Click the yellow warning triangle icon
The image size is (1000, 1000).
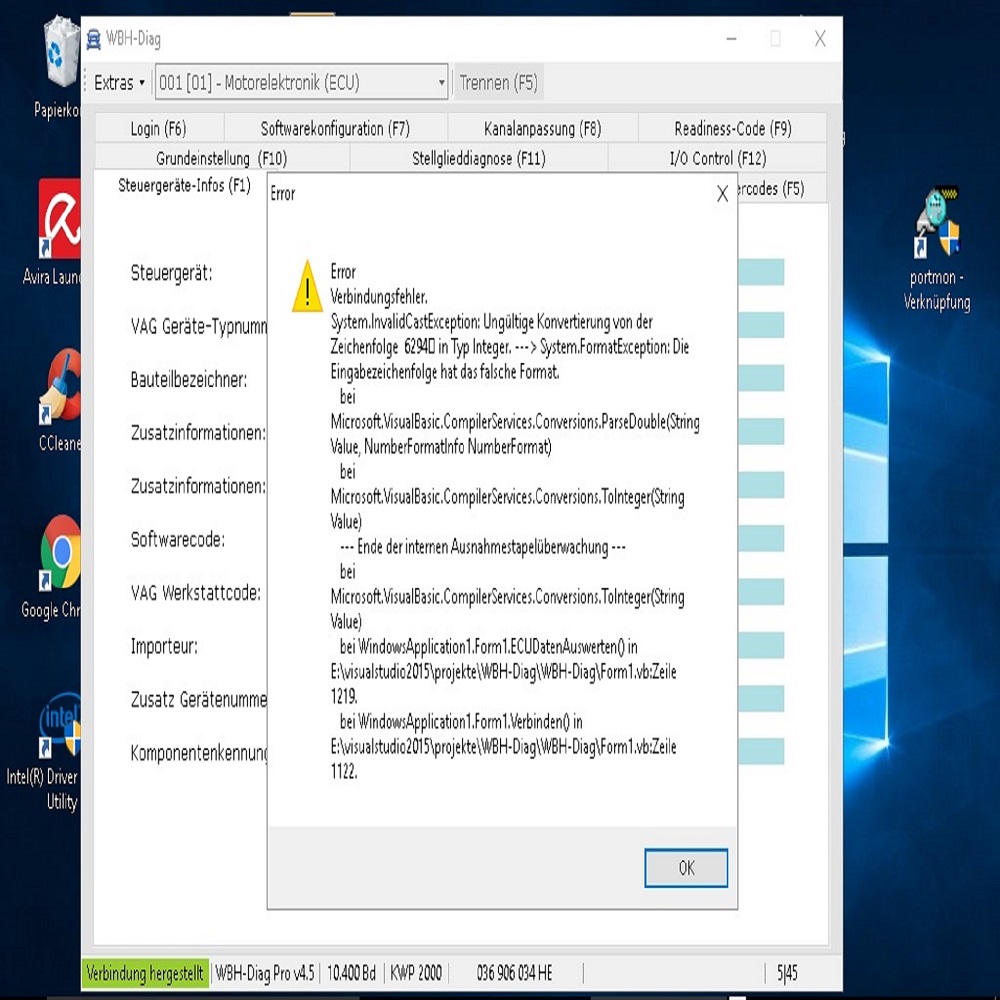pos(307,287)
